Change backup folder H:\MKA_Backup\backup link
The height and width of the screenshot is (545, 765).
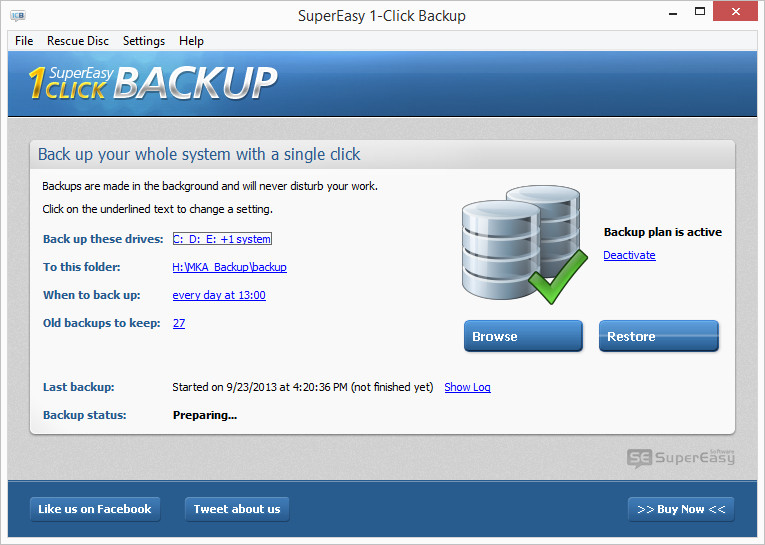tap(229, 267)
